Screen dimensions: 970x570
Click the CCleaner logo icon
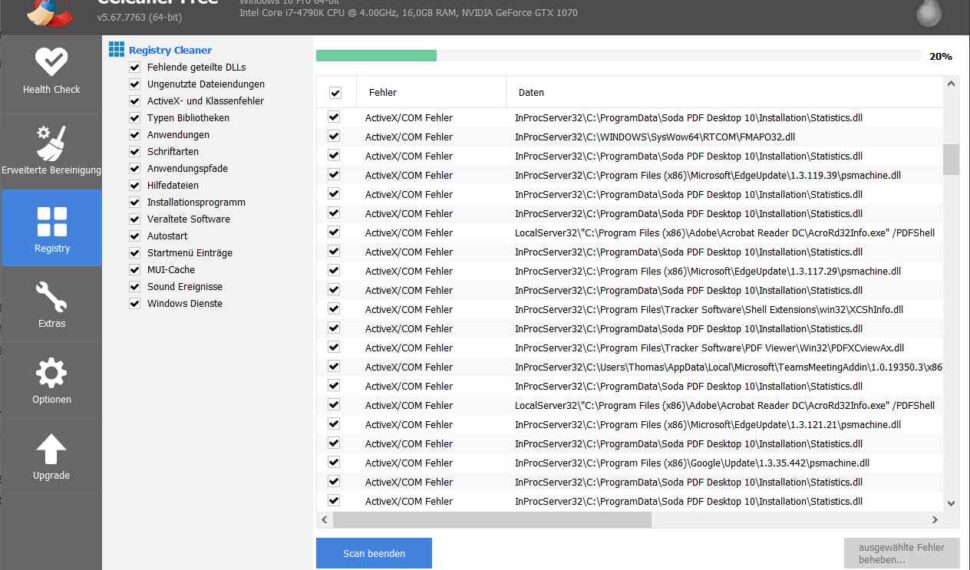tap(50, 10)
